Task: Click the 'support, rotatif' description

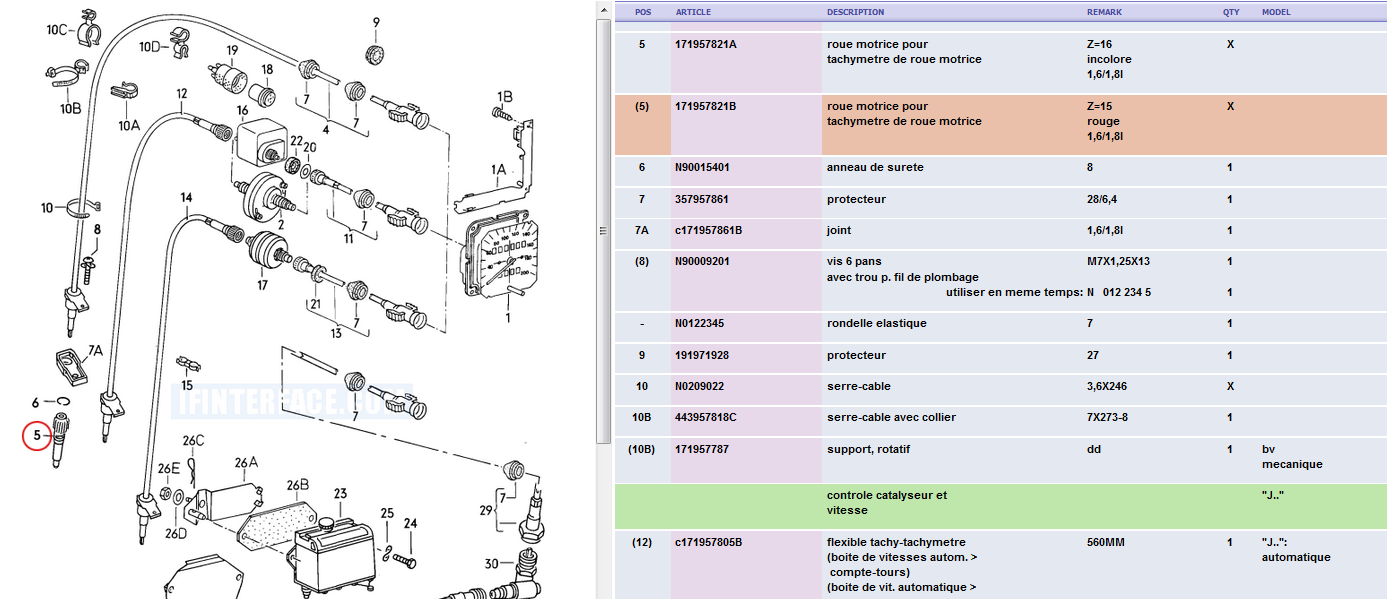Action: (x=869, y=450)
